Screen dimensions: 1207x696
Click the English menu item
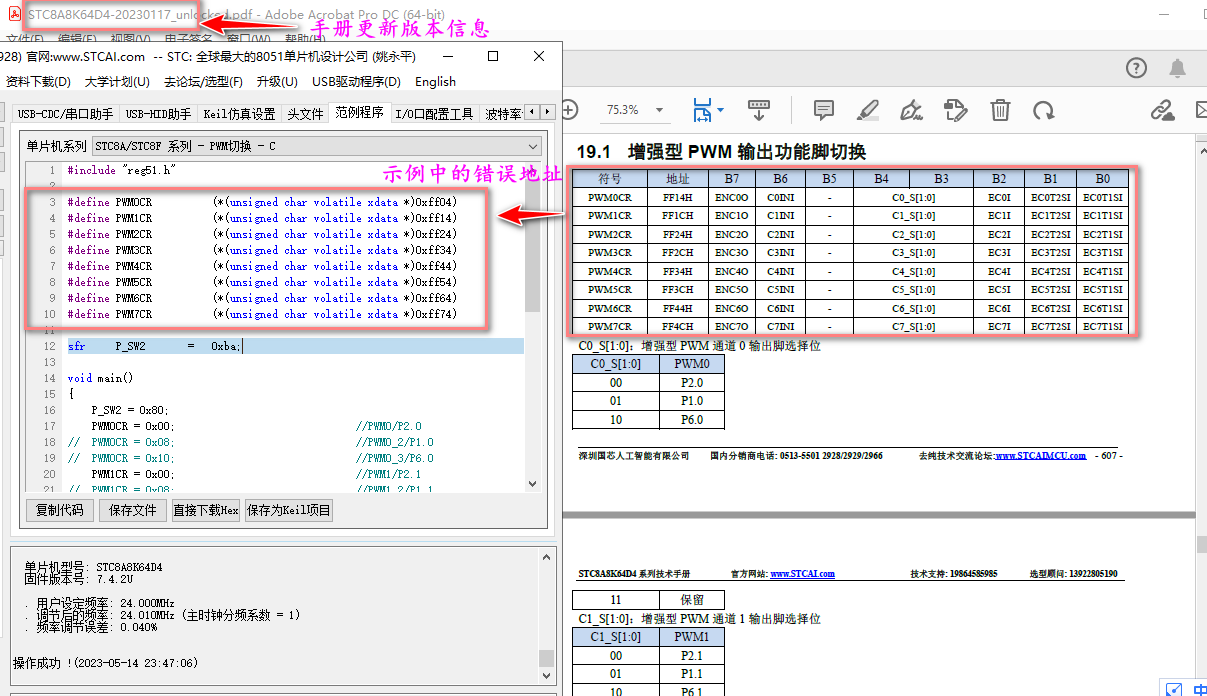tap(435, 82)
